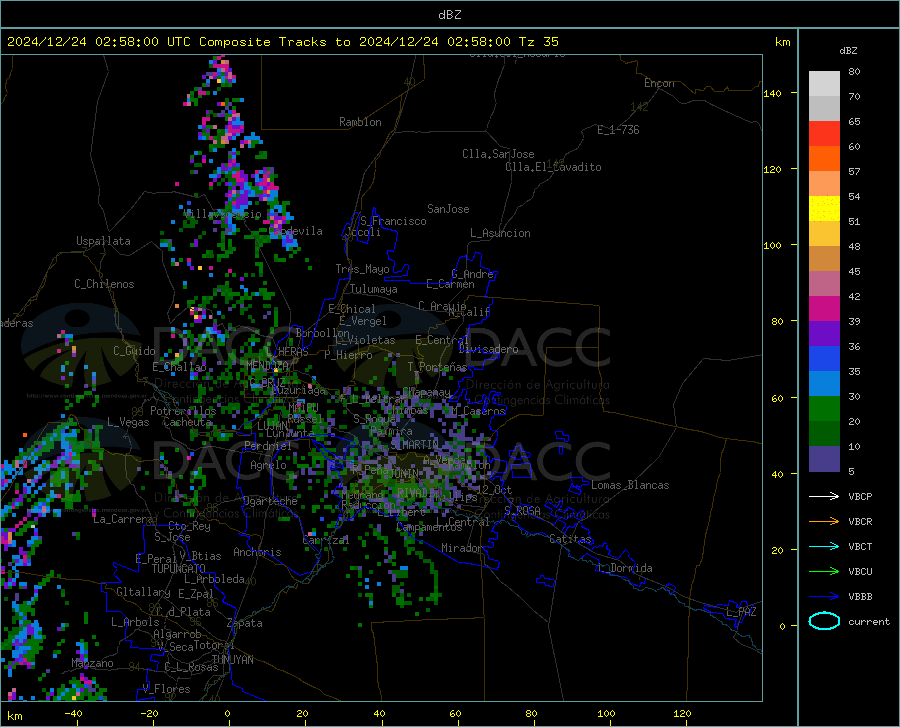Click the 'Encon' map label

[659, 83]
